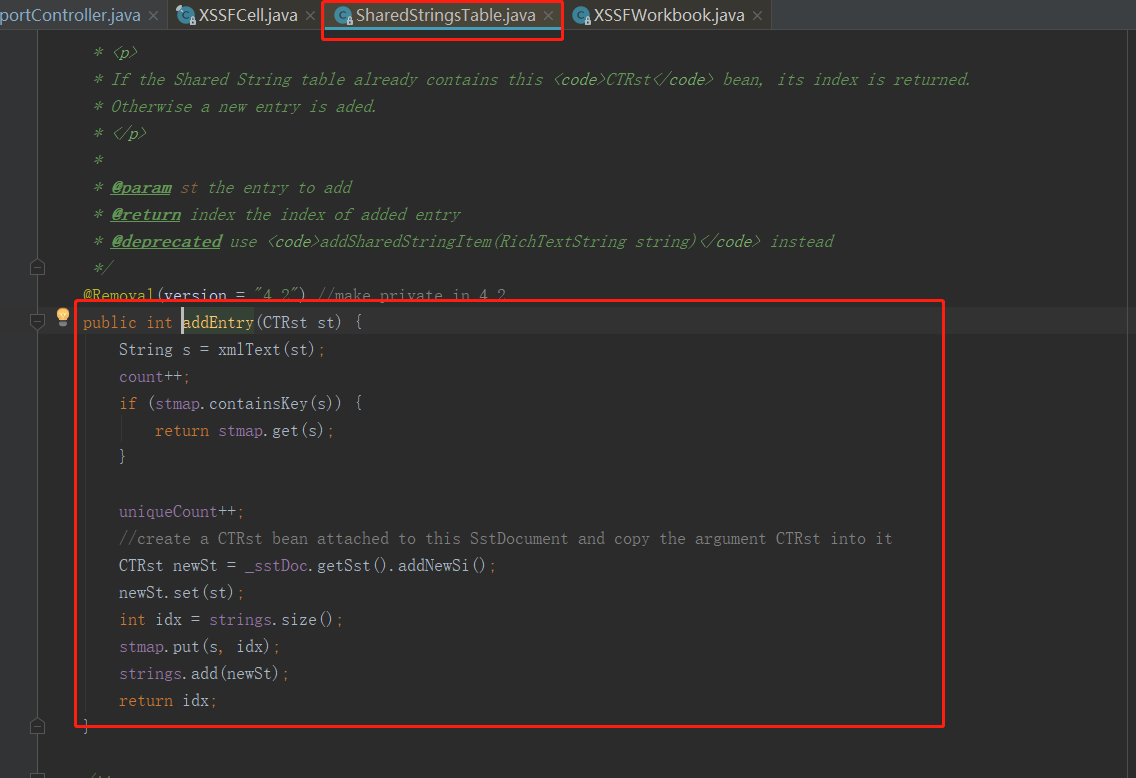Screen dimensions: 1136x778
Task: Close the portController.java tab
Action: 154,15
